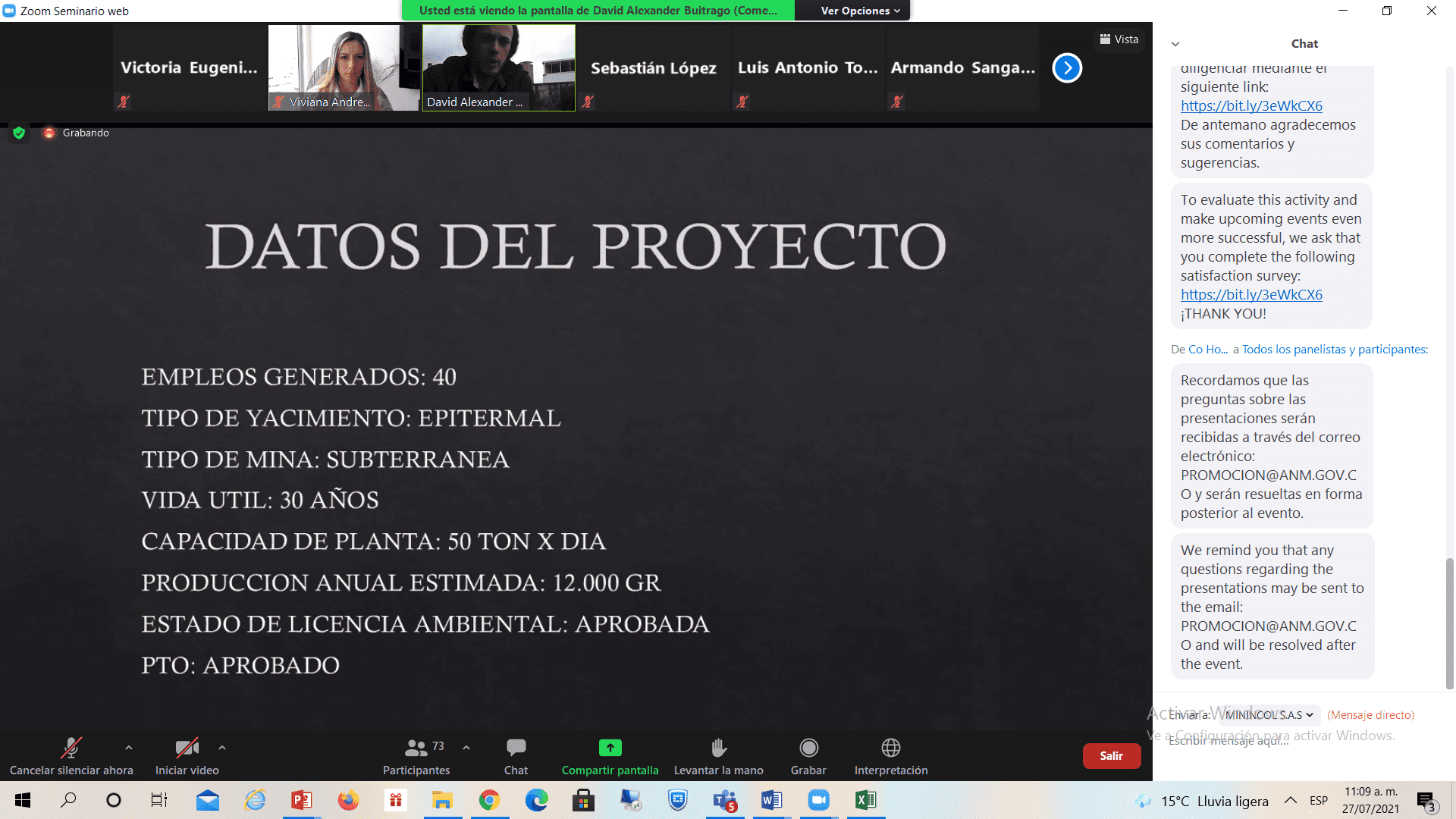Open Enviar a recipient dropdown MININCOL S.A.S

click(1269, 715)
